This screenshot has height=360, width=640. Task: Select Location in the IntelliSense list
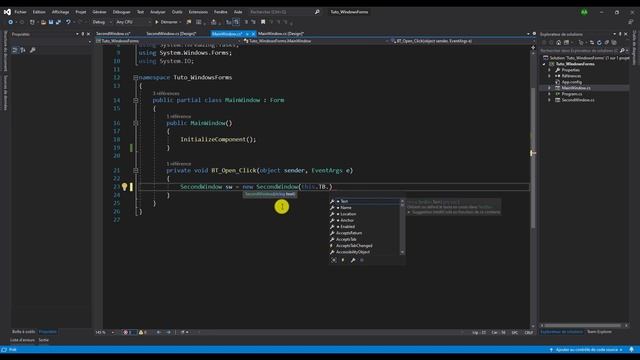364,214
